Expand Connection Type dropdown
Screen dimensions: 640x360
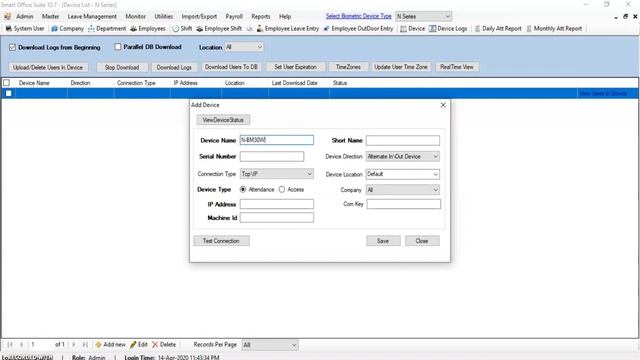pyautogui.click(x=277, y=174)
